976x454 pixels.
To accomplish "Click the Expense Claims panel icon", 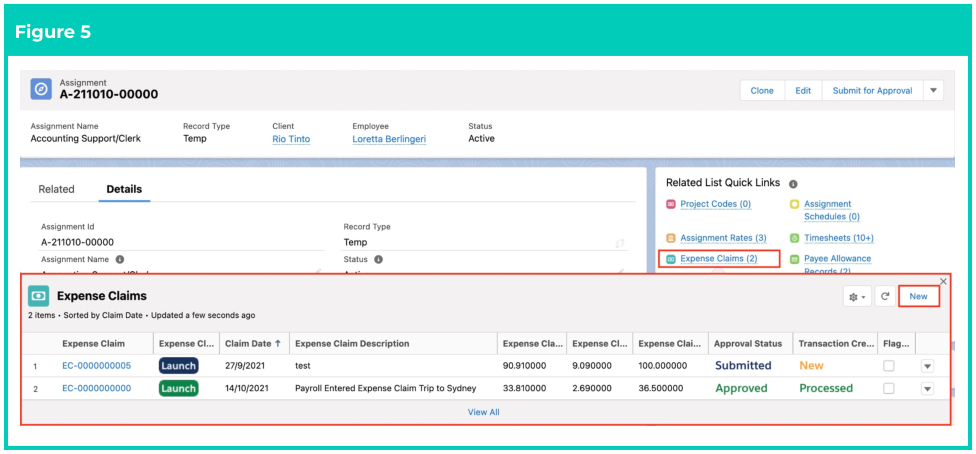I will [39, 296].
